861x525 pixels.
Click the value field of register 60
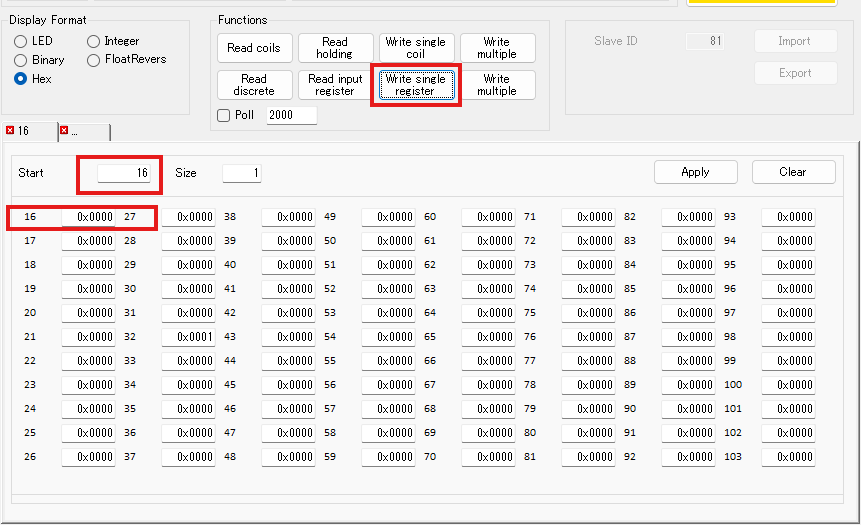488,217
